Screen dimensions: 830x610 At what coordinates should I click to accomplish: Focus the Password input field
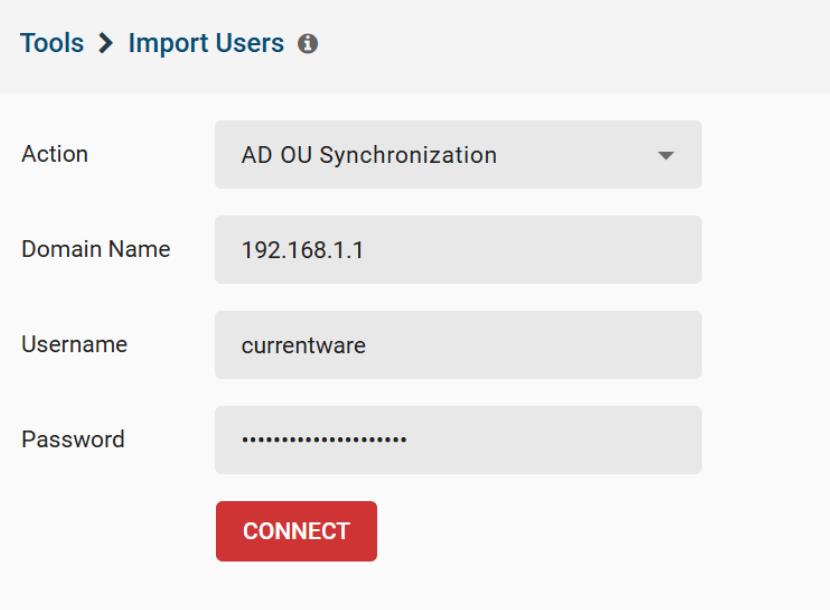(458, 440)
